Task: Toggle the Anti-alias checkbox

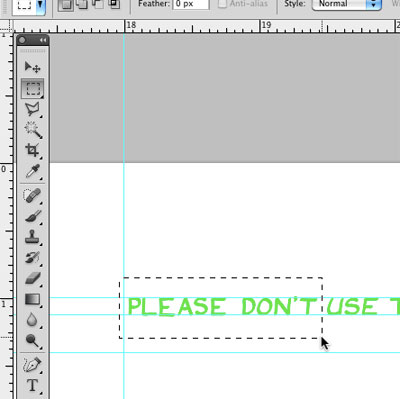Action: (x=222, y=4)
